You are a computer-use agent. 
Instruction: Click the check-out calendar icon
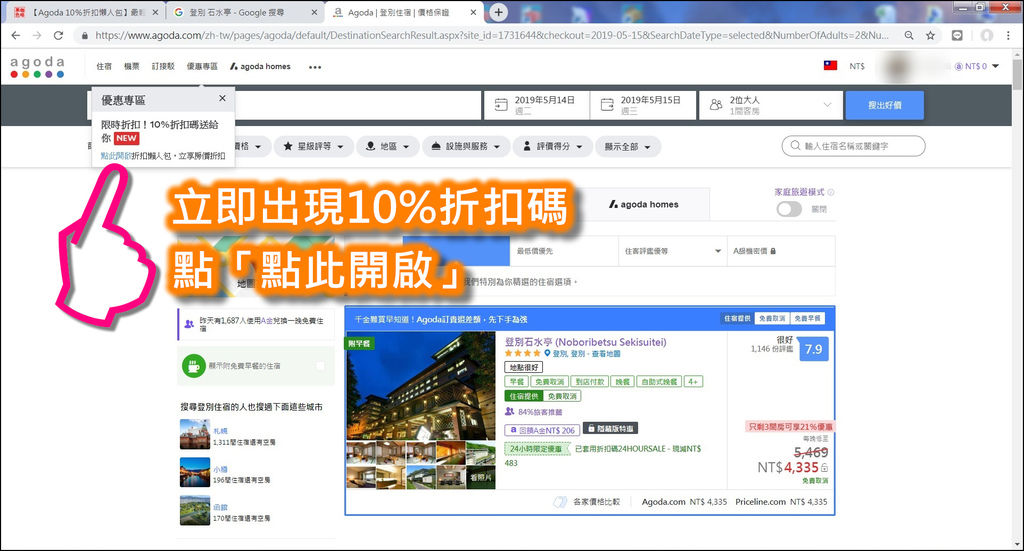coord(607,104)
